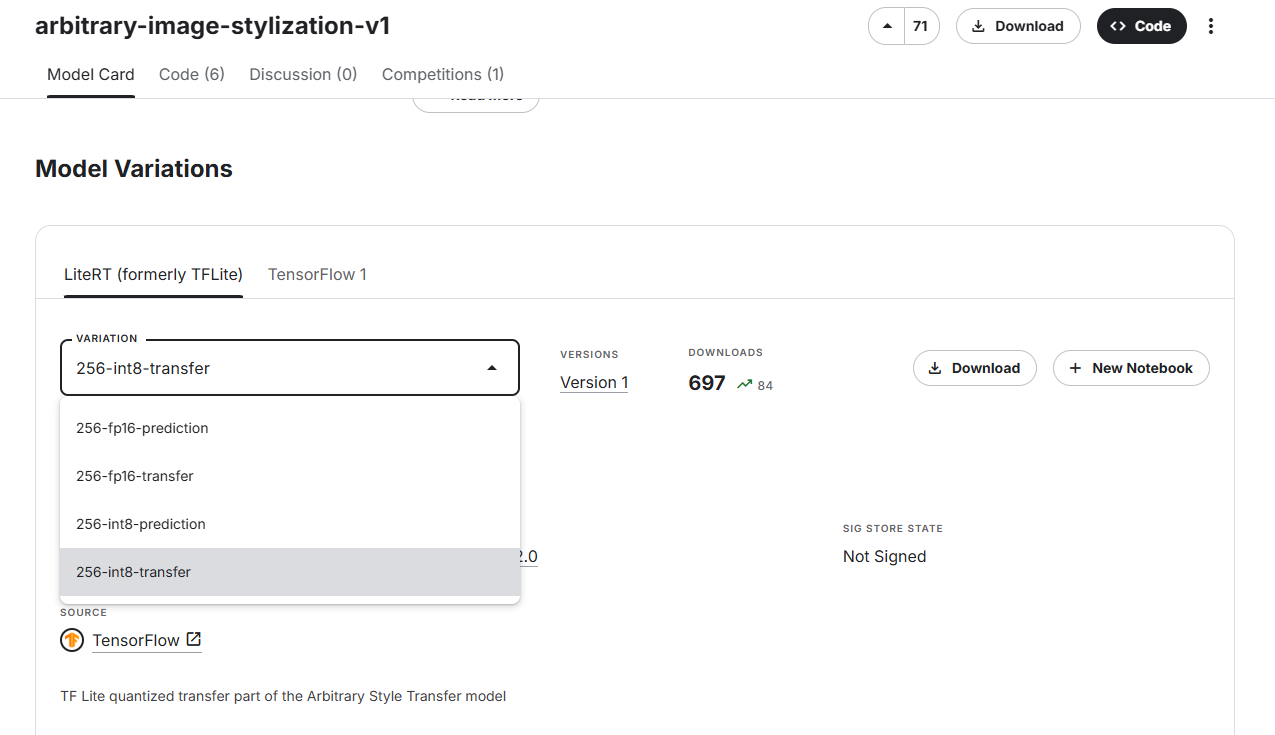Click the black Code button

click(x=1141, y=26)
